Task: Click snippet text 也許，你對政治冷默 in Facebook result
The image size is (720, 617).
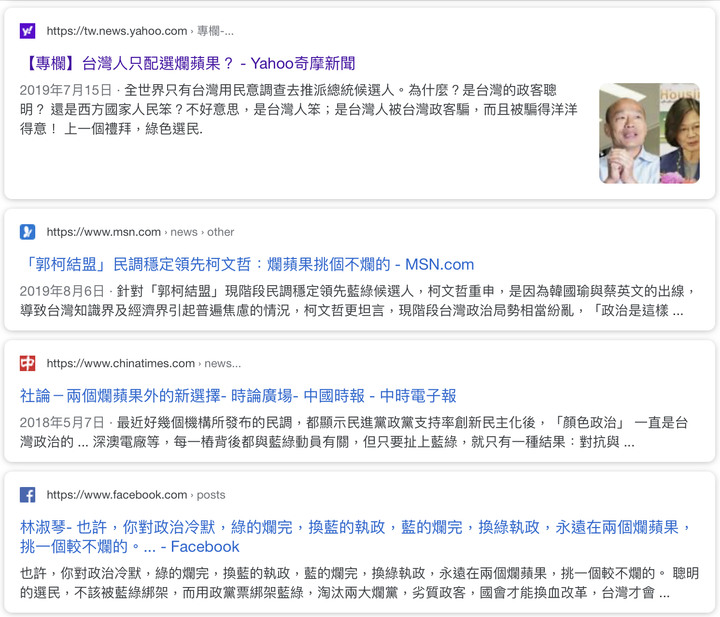Action: [81, 573]
